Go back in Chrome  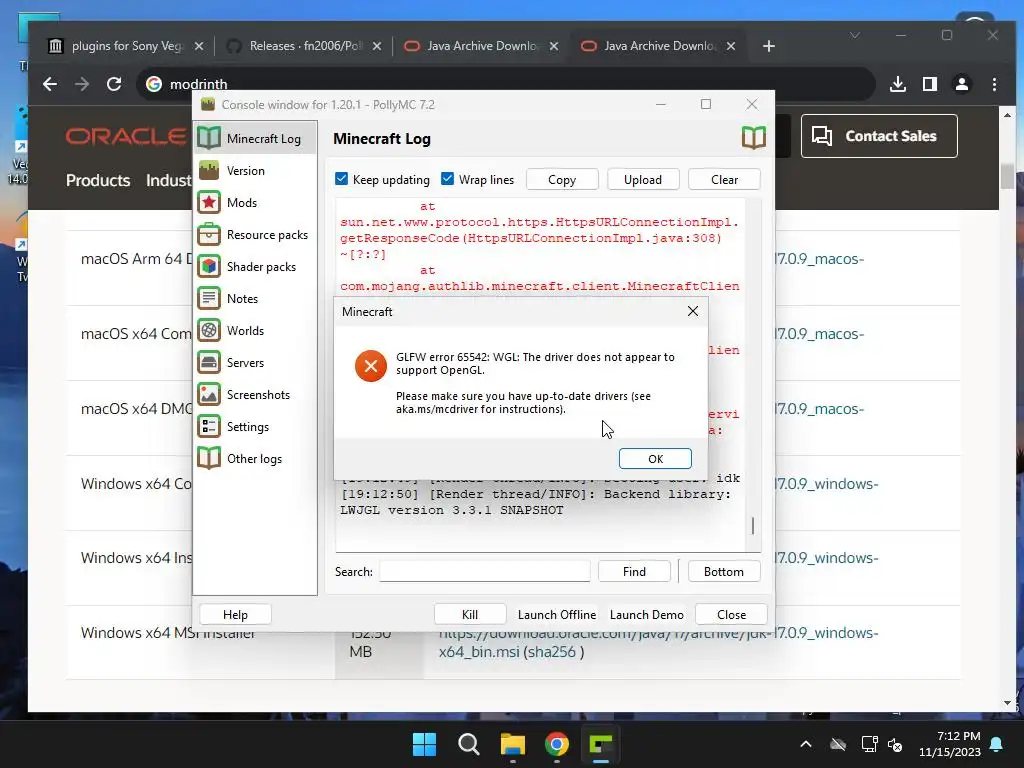pyautogui.click(x=50, y=84)
